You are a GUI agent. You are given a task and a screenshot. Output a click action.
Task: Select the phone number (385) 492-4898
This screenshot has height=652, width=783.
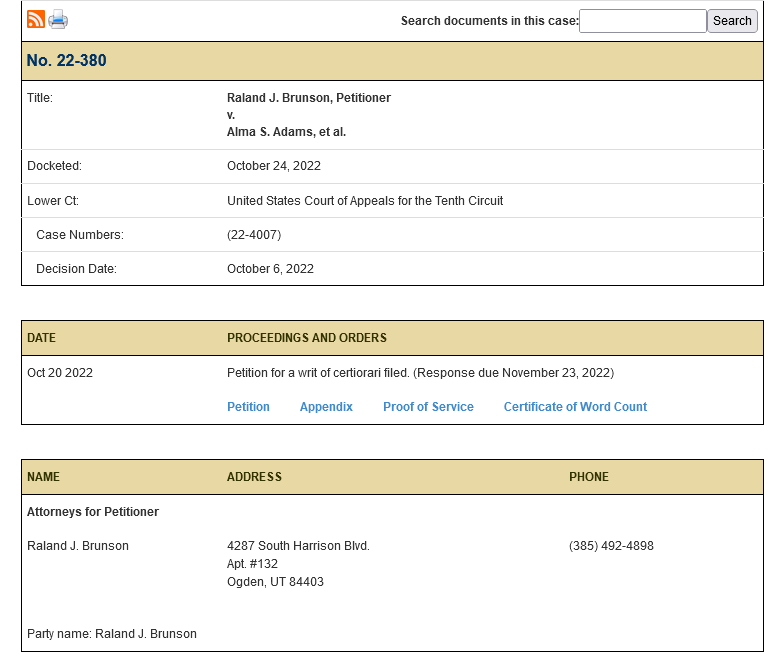tap(611, 546)
